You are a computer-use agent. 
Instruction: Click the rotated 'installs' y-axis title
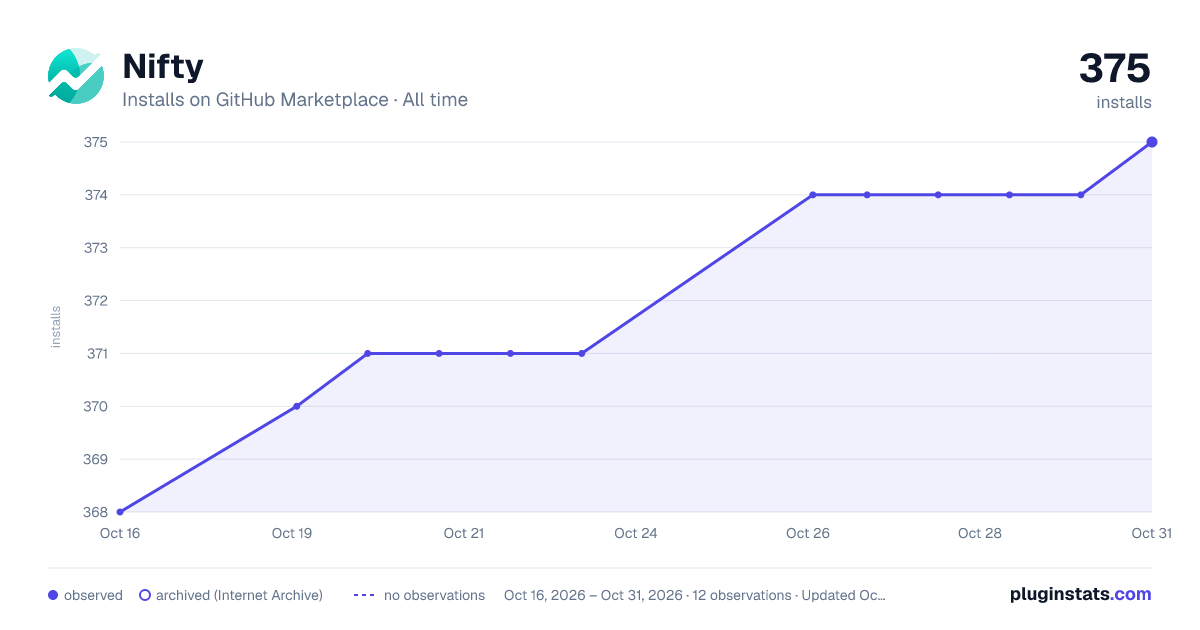56,327
